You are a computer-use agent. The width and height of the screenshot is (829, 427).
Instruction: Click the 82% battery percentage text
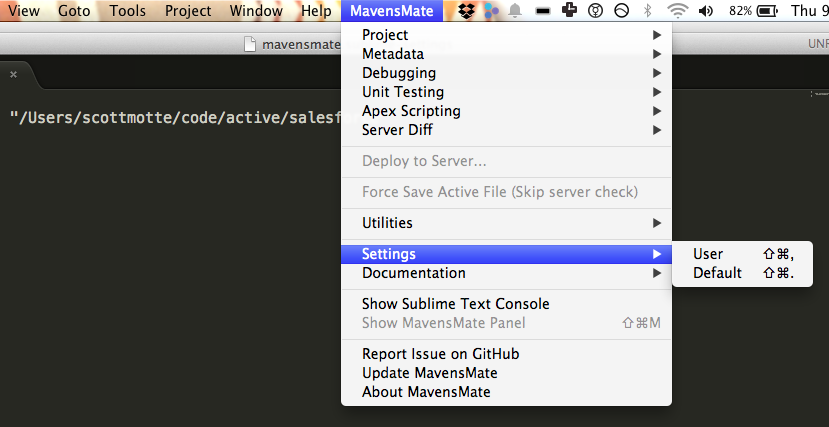coord(740,11)
